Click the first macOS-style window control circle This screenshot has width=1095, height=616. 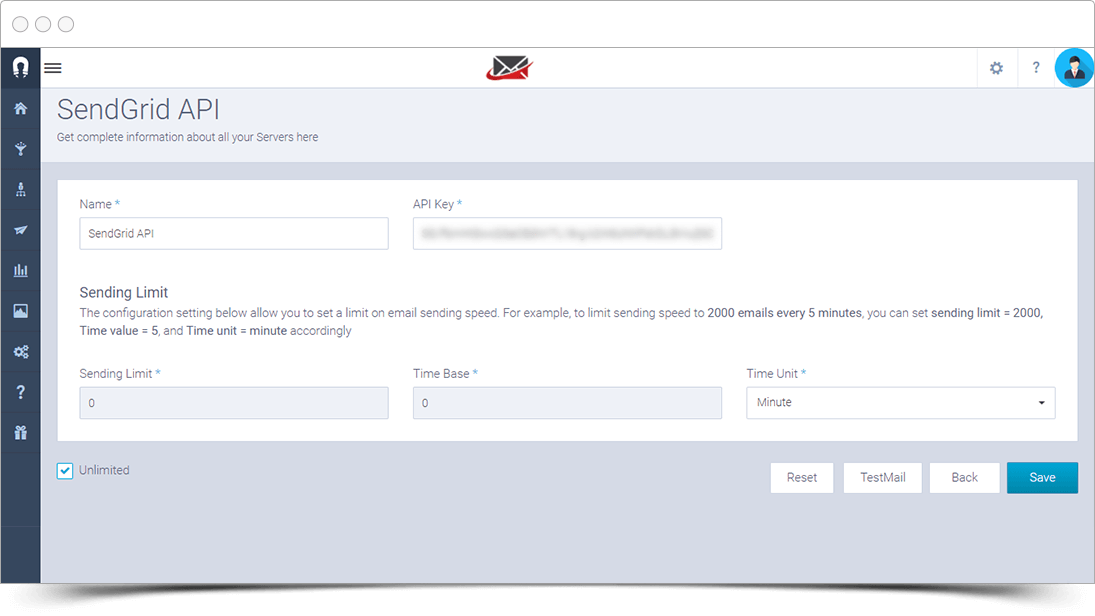20,24
